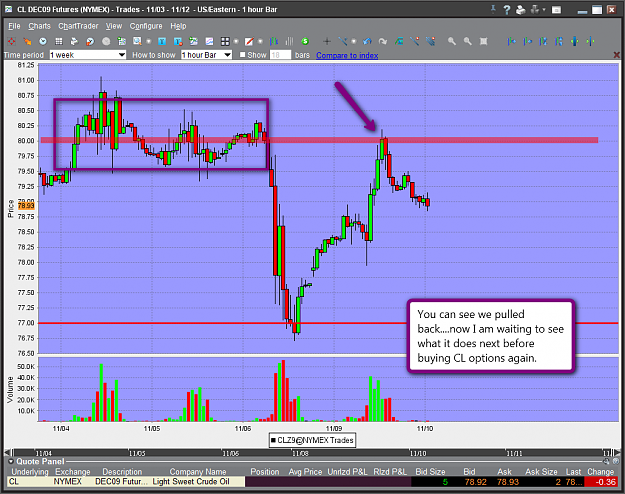
Task: Click the first magnifier zoom icon
Action: (x=452, y=41)
